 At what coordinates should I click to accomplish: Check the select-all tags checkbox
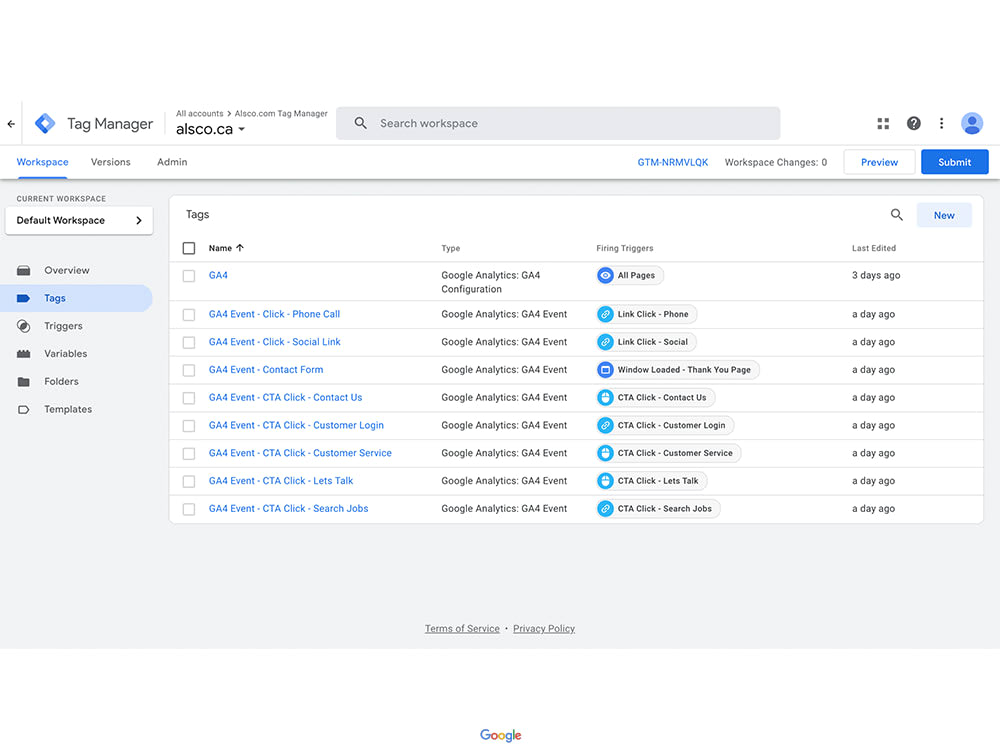tap(188, 248)
